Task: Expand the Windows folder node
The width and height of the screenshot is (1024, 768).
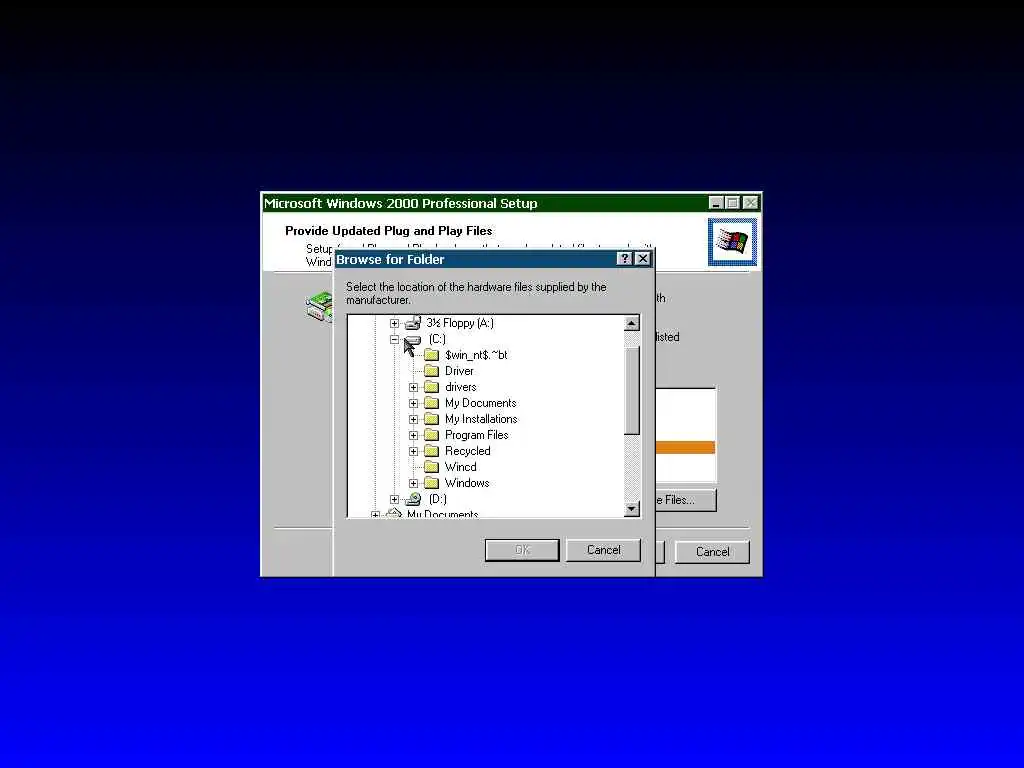Action: pos(413,483)
